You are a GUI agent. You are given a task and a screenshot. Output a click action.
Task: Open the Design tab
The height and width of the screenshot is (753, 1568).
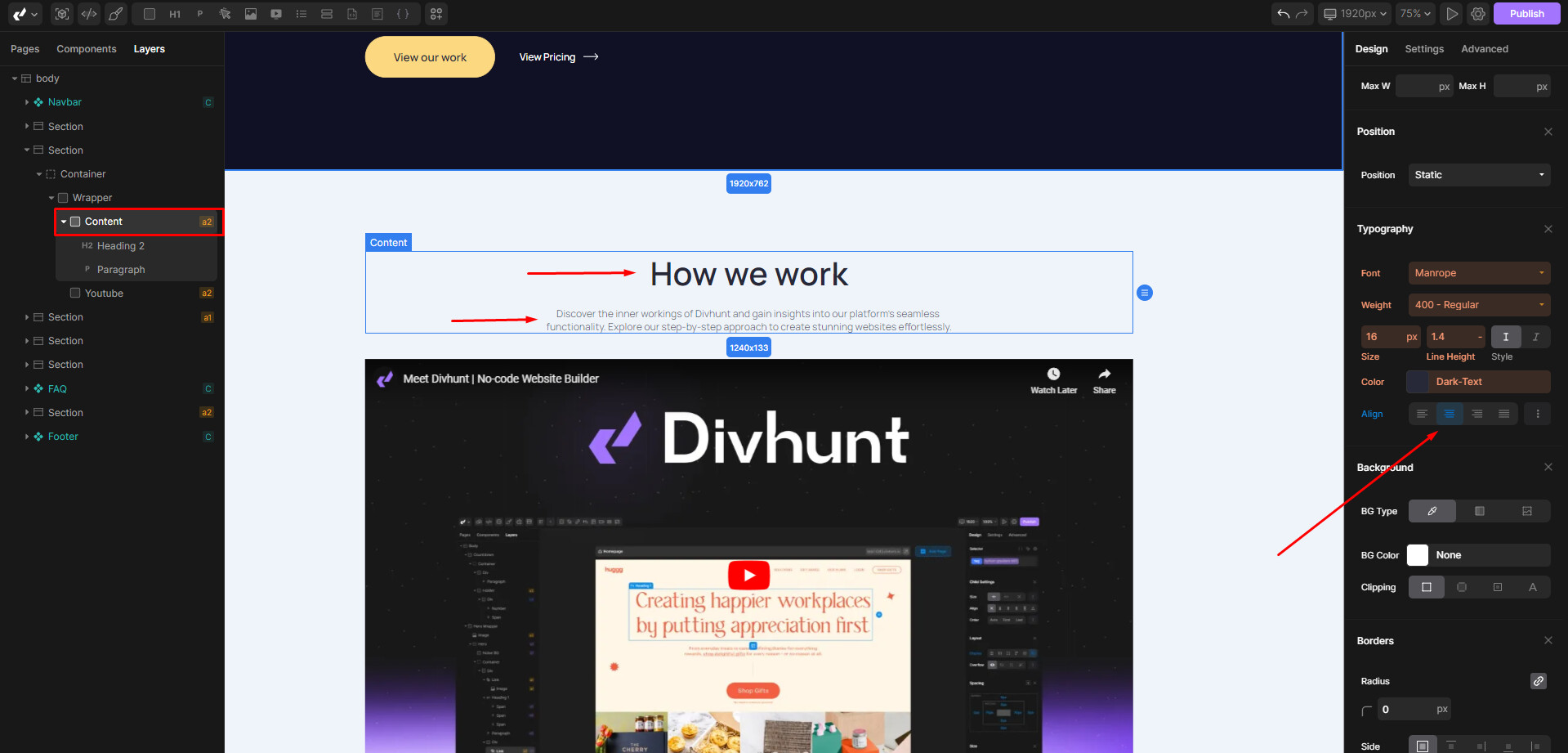coord(1371,49)
